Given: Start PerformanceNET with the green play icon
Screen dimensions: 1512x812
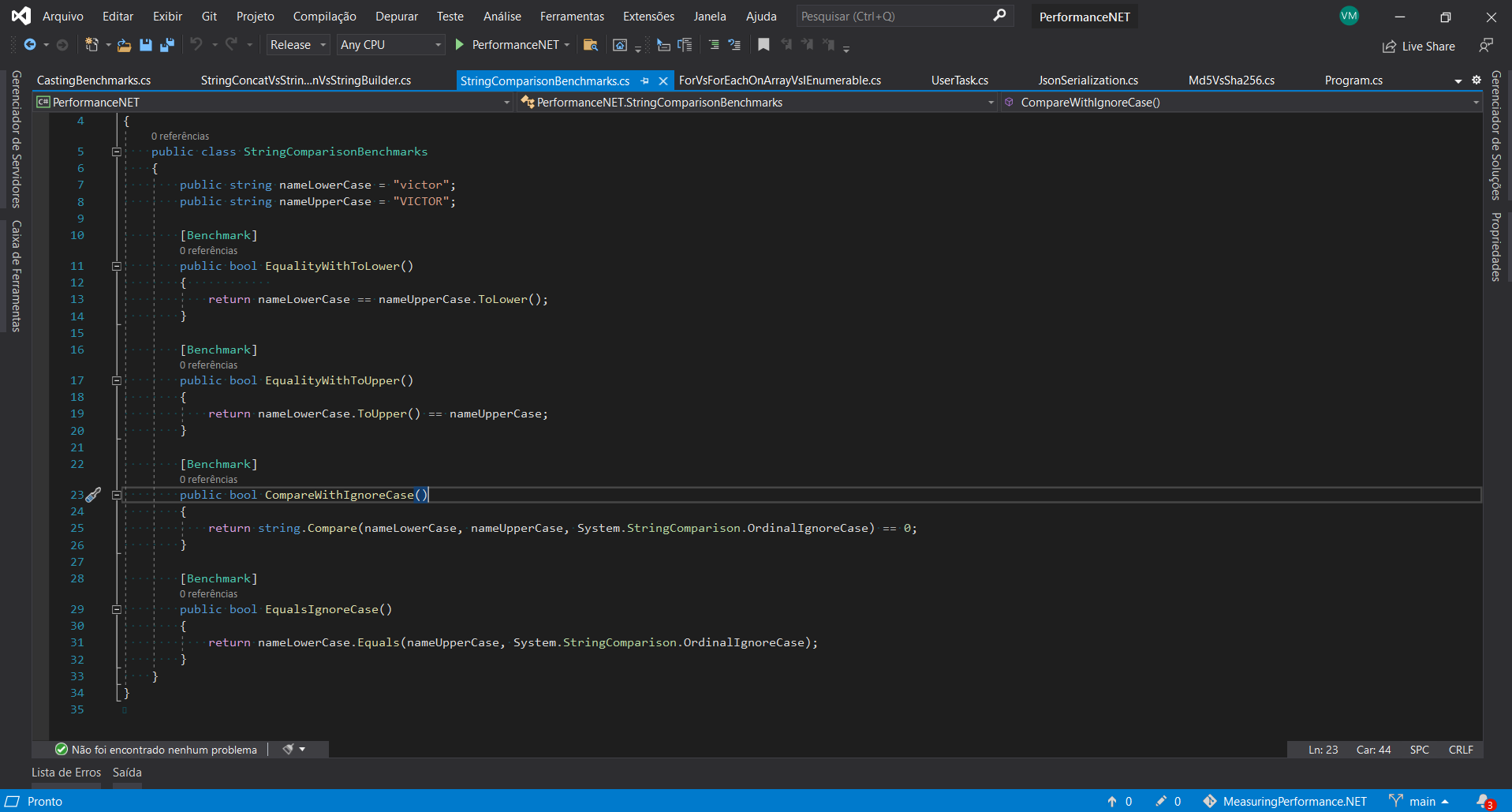Looking at the screenshot, I should [460, 45].
